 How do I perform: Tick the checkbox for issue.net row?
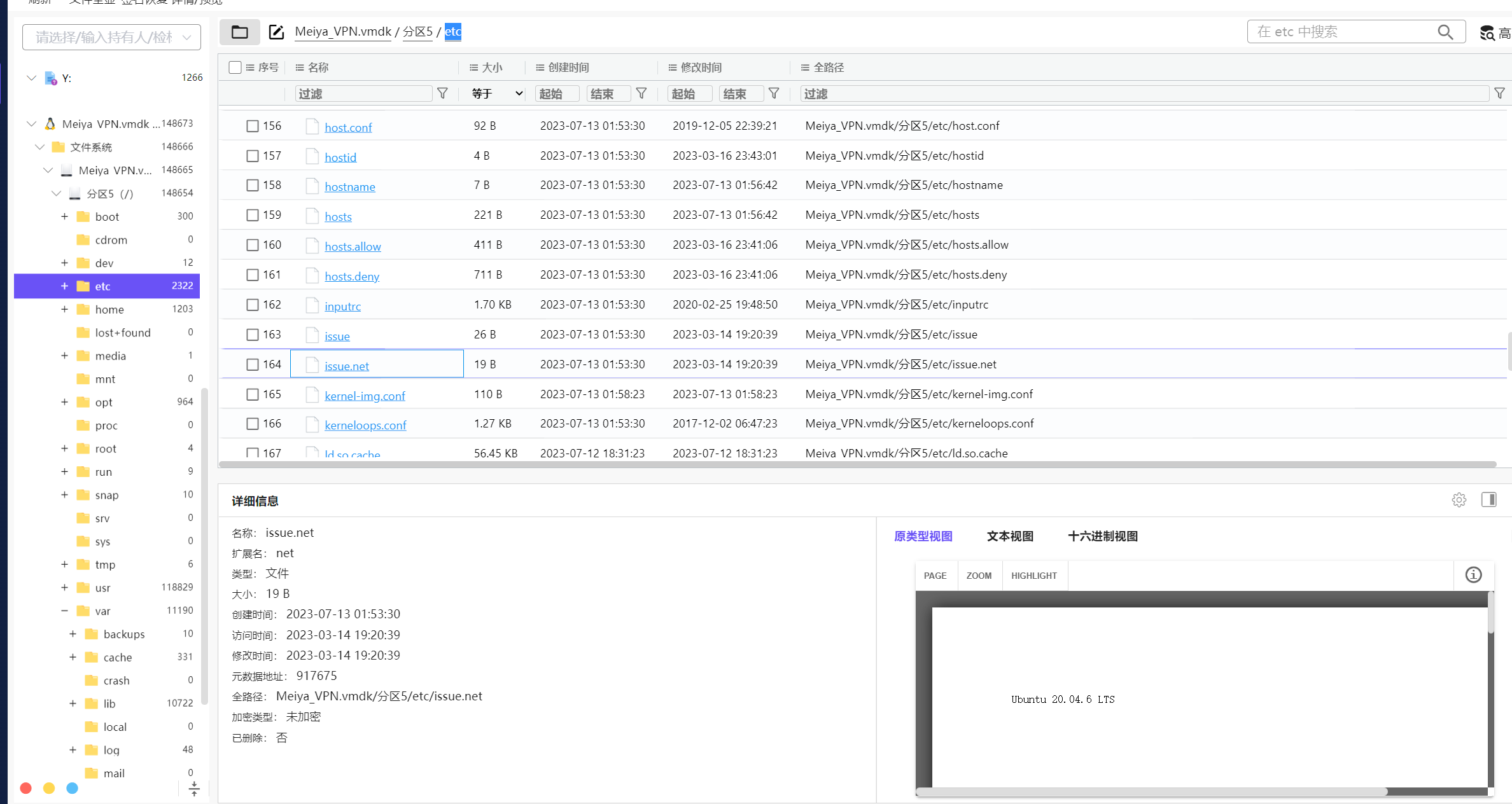point(253,364)
